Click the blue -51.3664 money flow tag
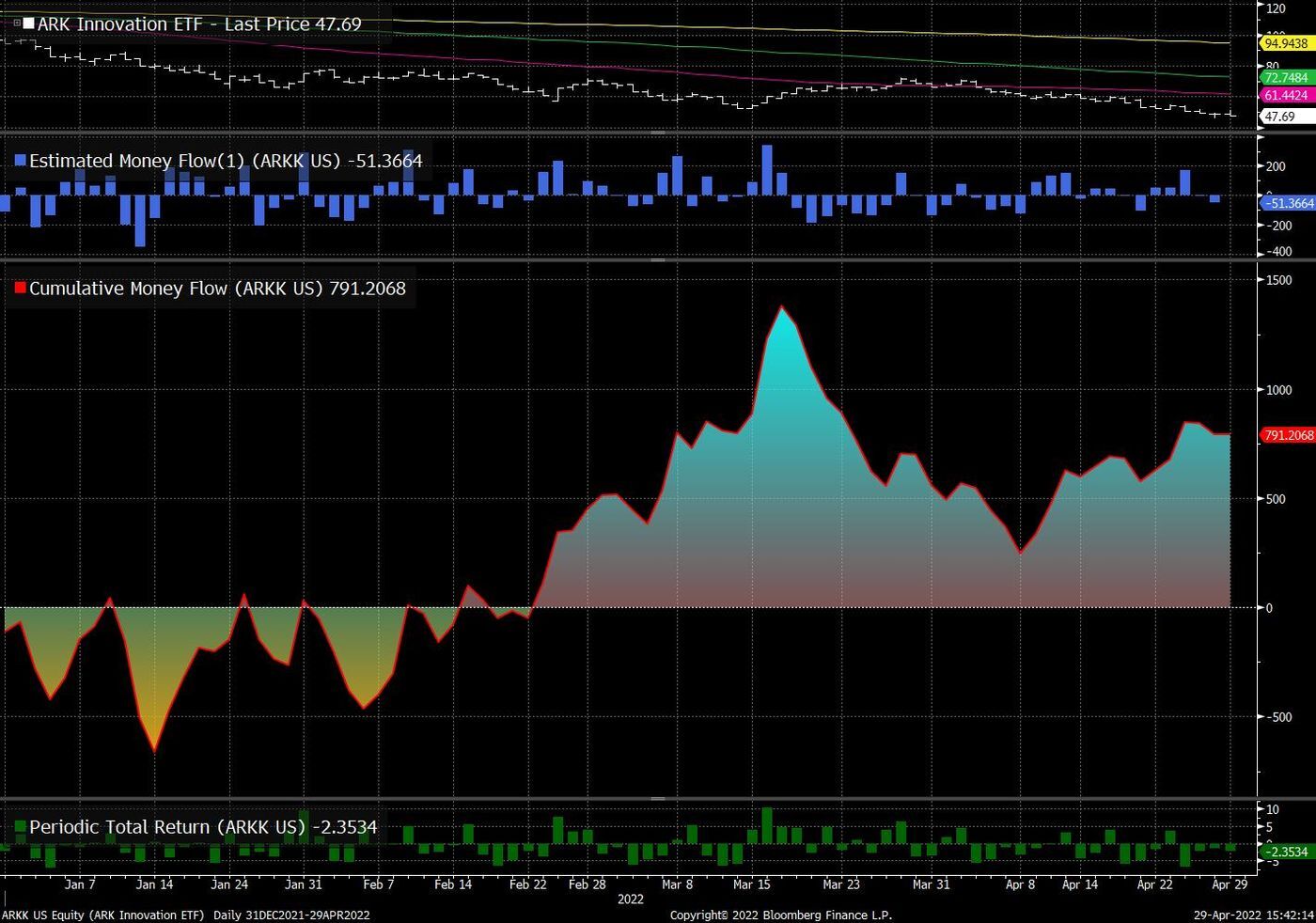 [x=1287, y=203]
